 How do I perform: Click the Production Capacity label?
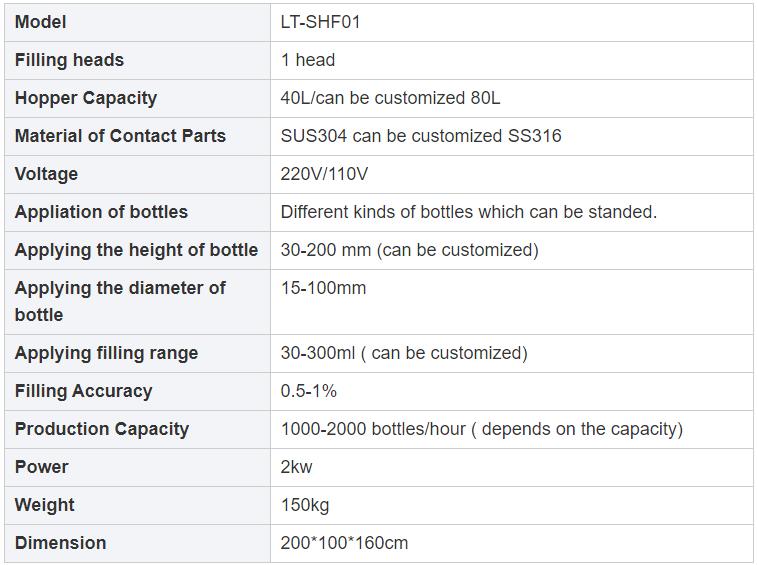(x=101, y=429)
